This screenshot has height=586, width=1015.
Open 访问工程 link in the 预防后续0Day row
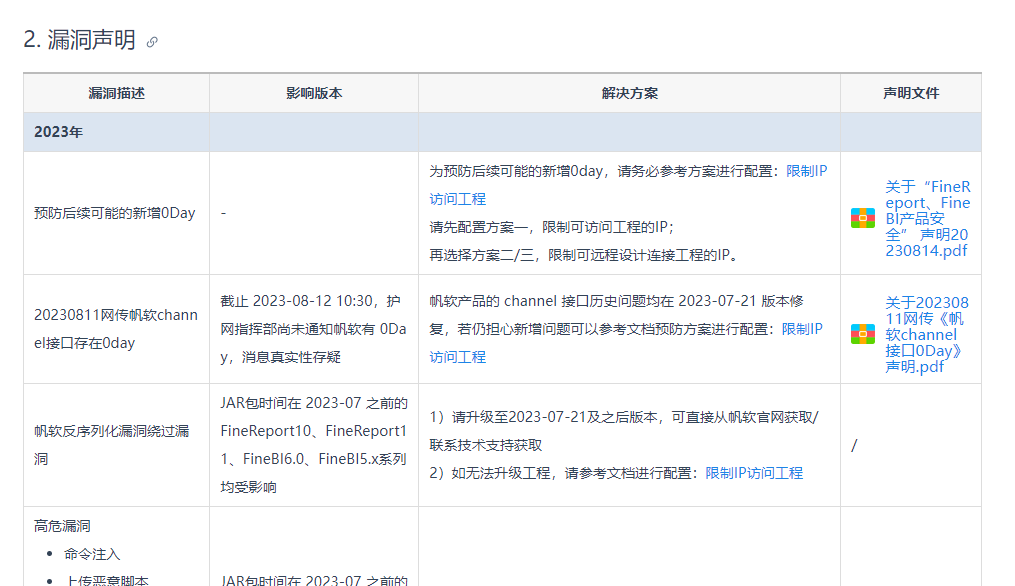[x=458, y=199]
